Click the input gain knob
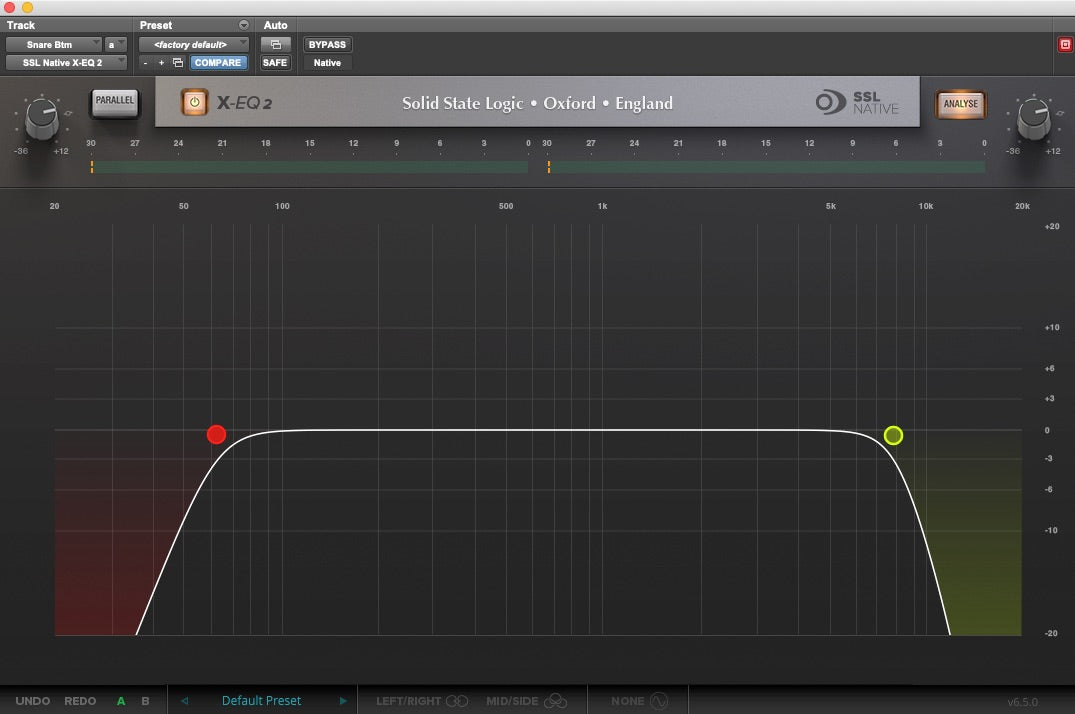1075x714 pixels. pos(42,117)
